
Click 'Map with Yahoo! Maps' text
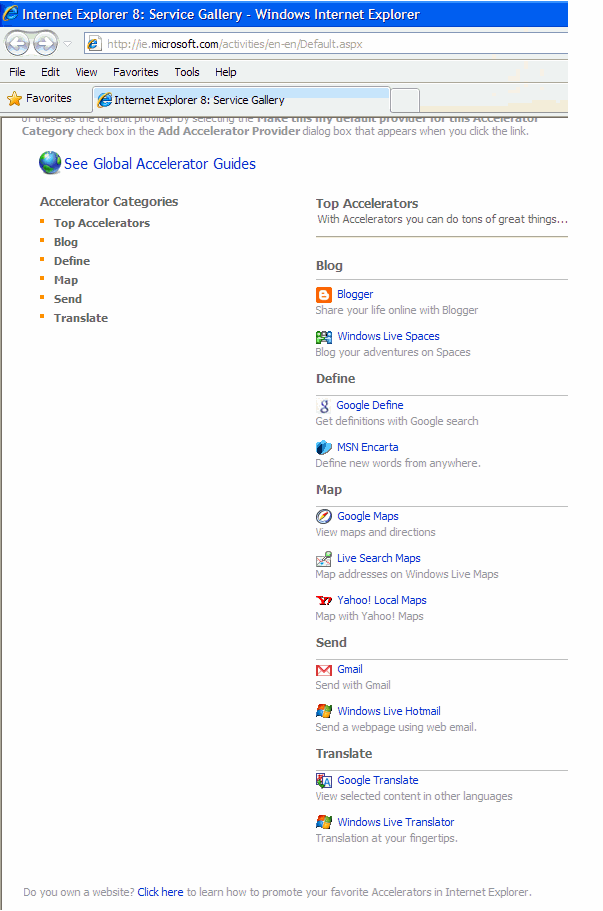pyautogui.click(x=369, y=616)
